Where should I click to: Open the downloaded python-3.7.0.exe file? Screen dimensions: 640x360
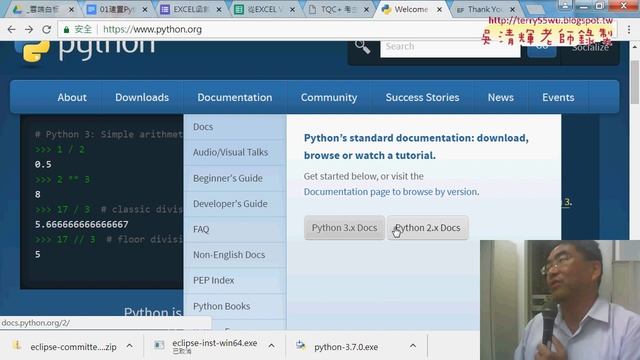pyautogui.click(x=346, y=347)
